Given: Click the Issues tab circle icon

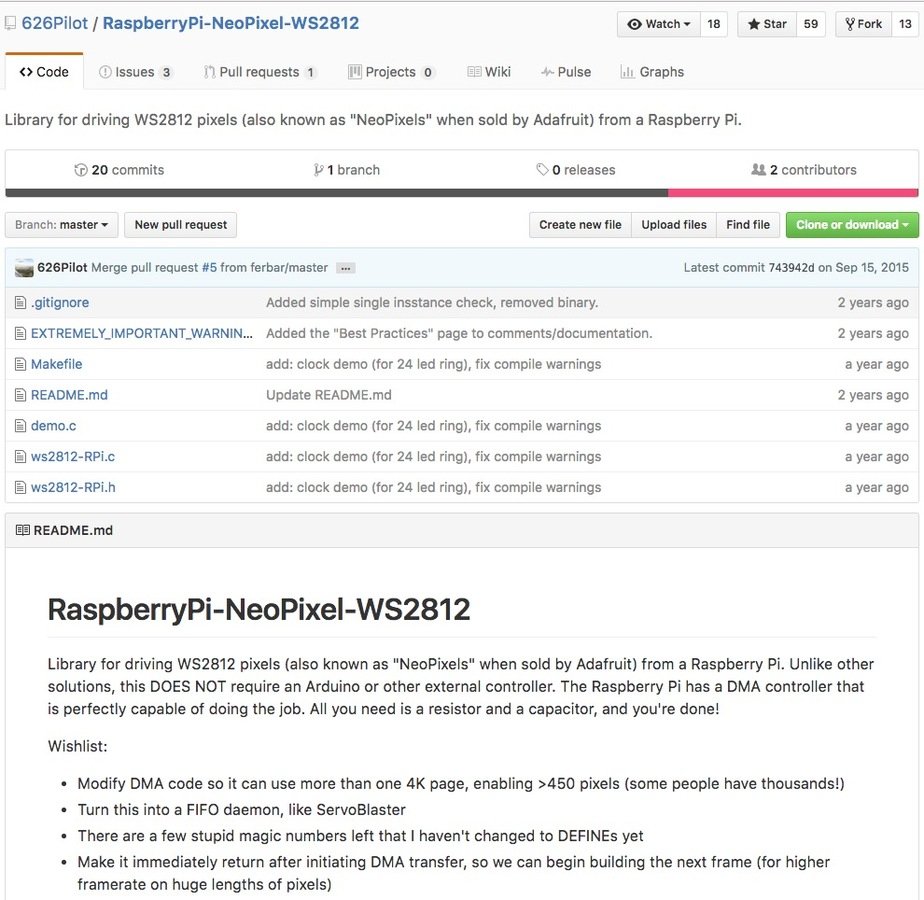Looking at the screenshot, I should (x=105, y=72).
